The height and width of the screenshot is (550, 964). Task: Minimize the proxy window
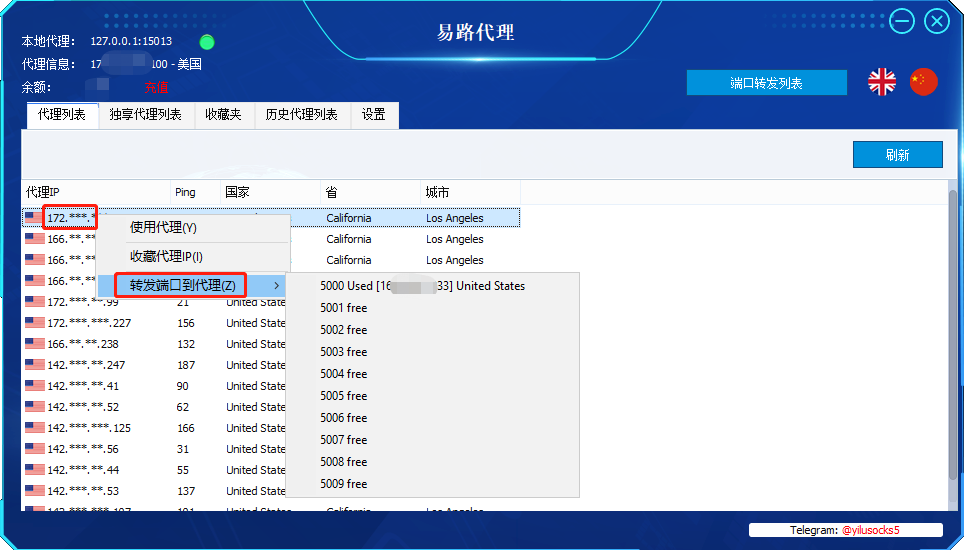point(902,21)
